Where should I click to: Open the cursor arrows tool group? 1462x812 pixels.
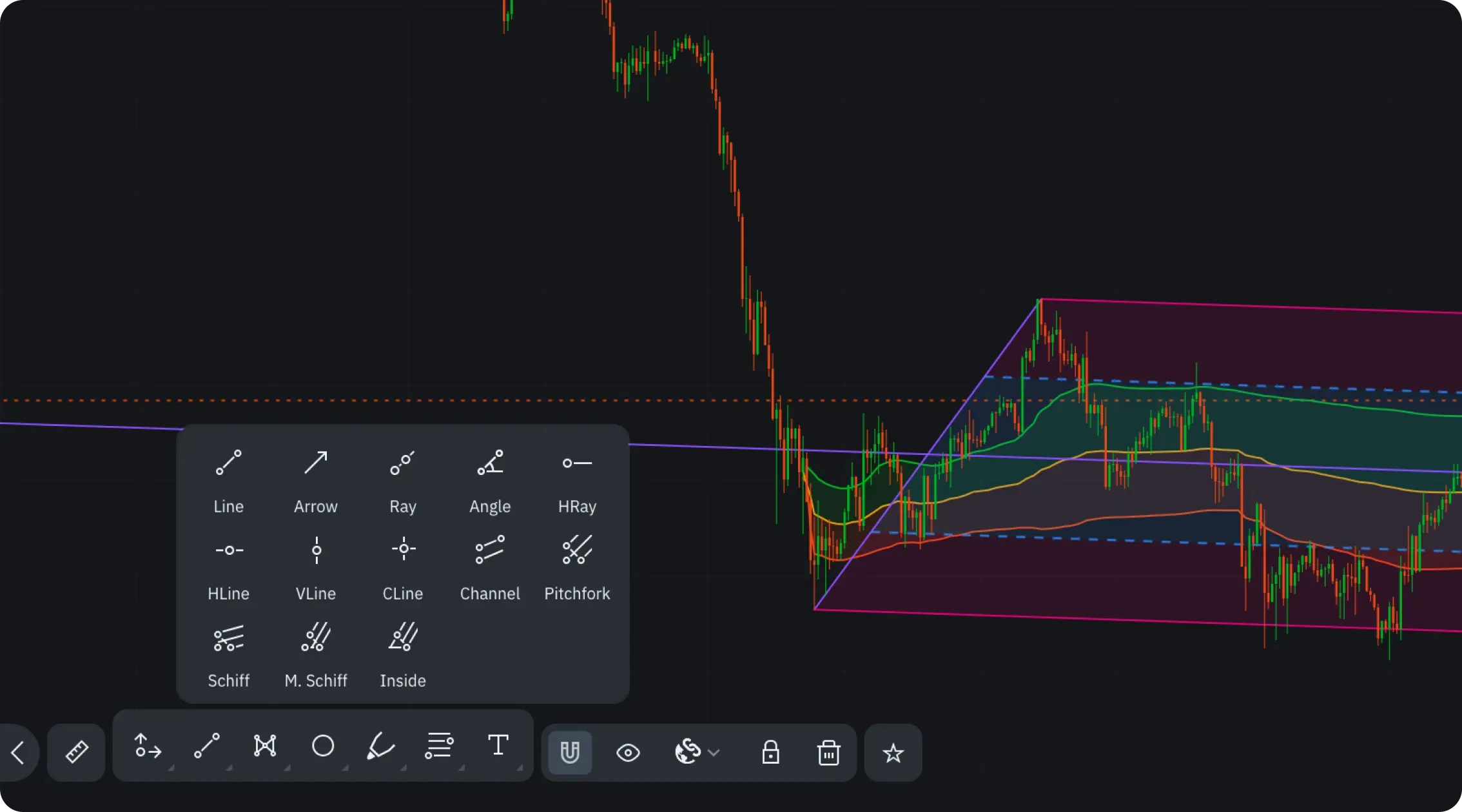148,746
